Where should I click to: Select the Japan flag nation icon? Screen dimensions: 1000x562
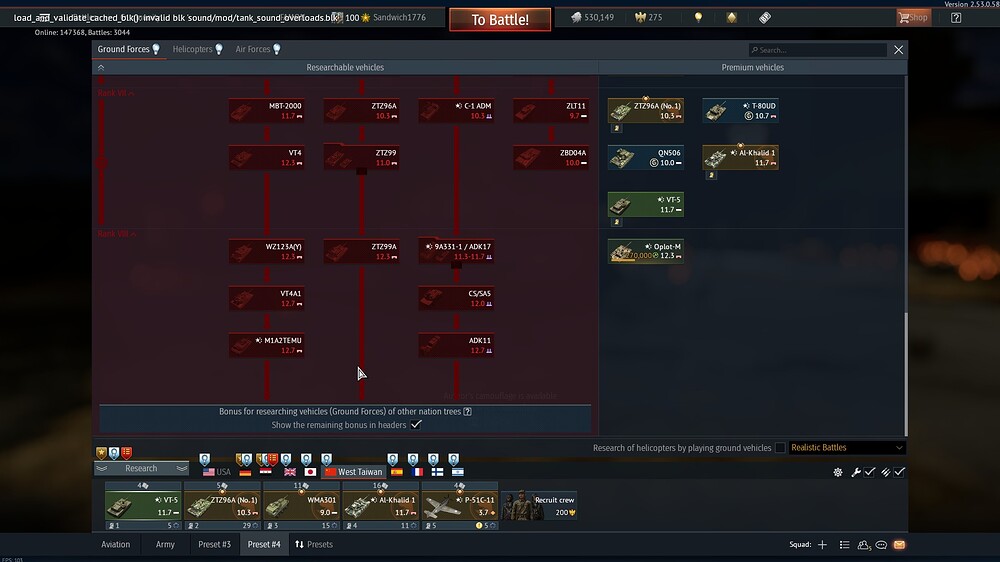(x=310, y=472)
